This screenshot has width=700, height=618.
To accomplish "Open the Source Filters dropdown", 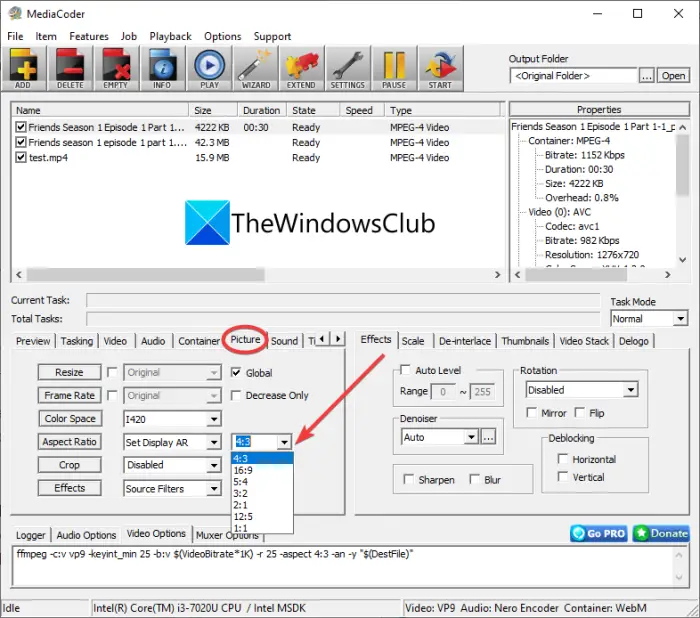I will click(x=172, y=489).
